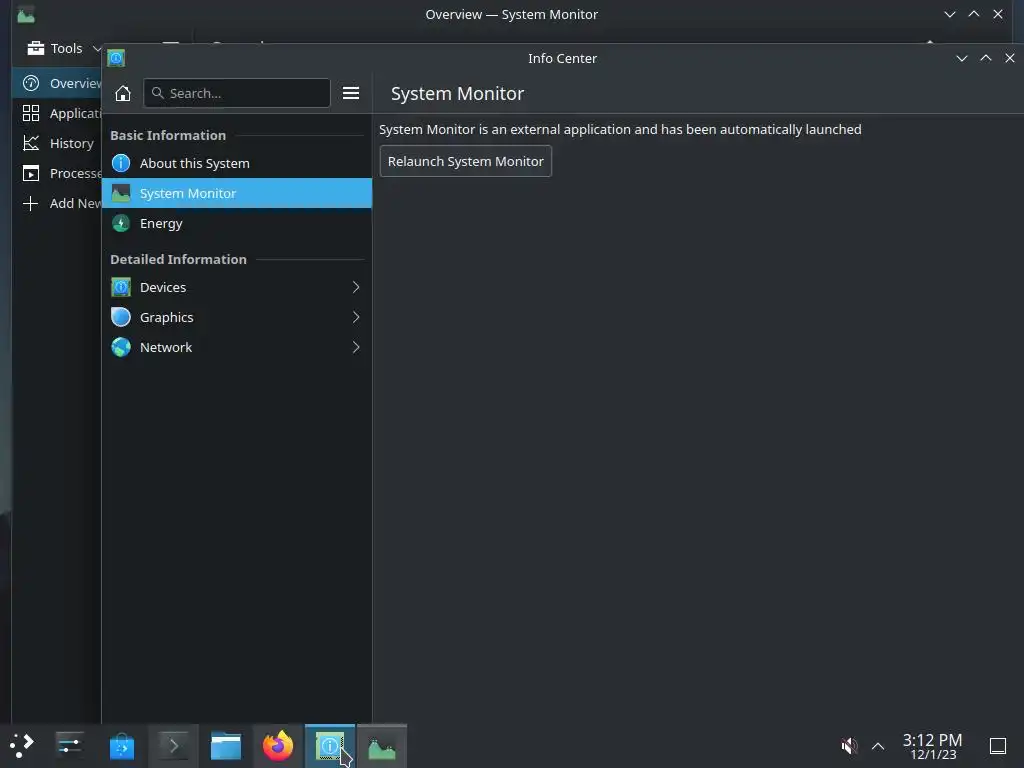Open Dolphin file manager from taskbar
The image size is (1024, 768).
click(x=226, y=746)
